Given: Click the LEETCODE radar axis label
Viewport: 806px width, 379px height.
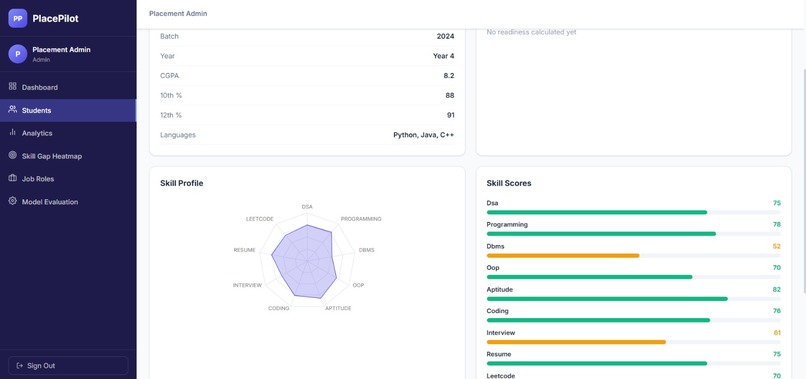Looking at the screenshot, I should (x=260, y=219).
